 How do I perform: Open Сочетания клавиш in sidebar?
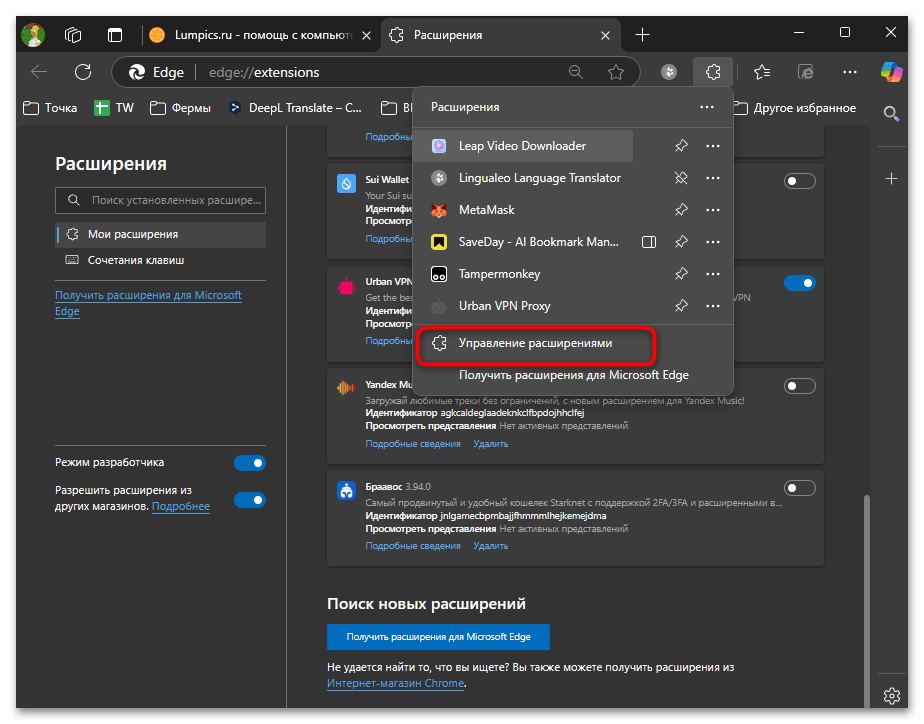pos(160,260)
